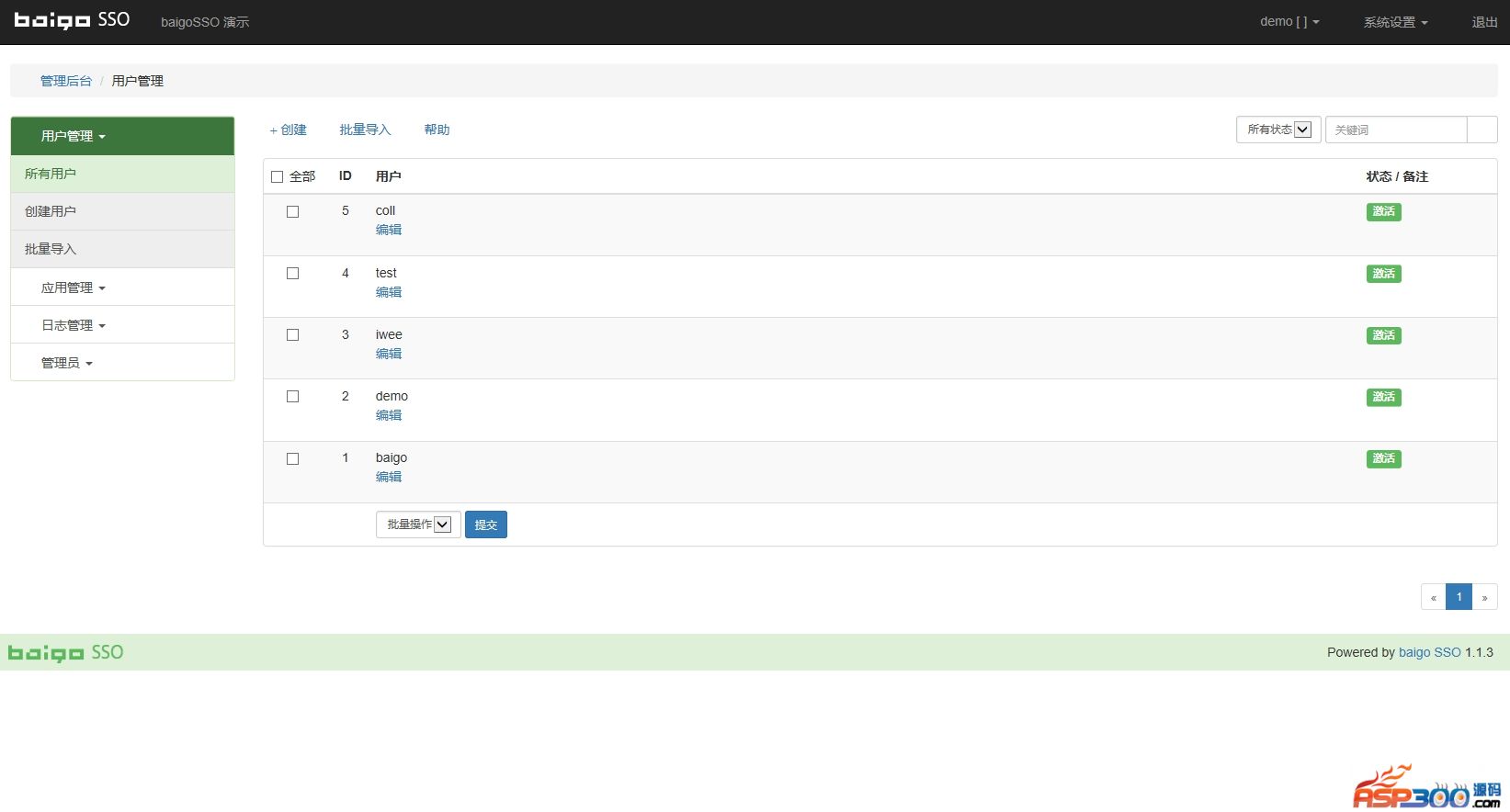The image size is (1510, 812).
Task: Click the 激活 status badge for coll
Action: click(x=1384, y=211)
